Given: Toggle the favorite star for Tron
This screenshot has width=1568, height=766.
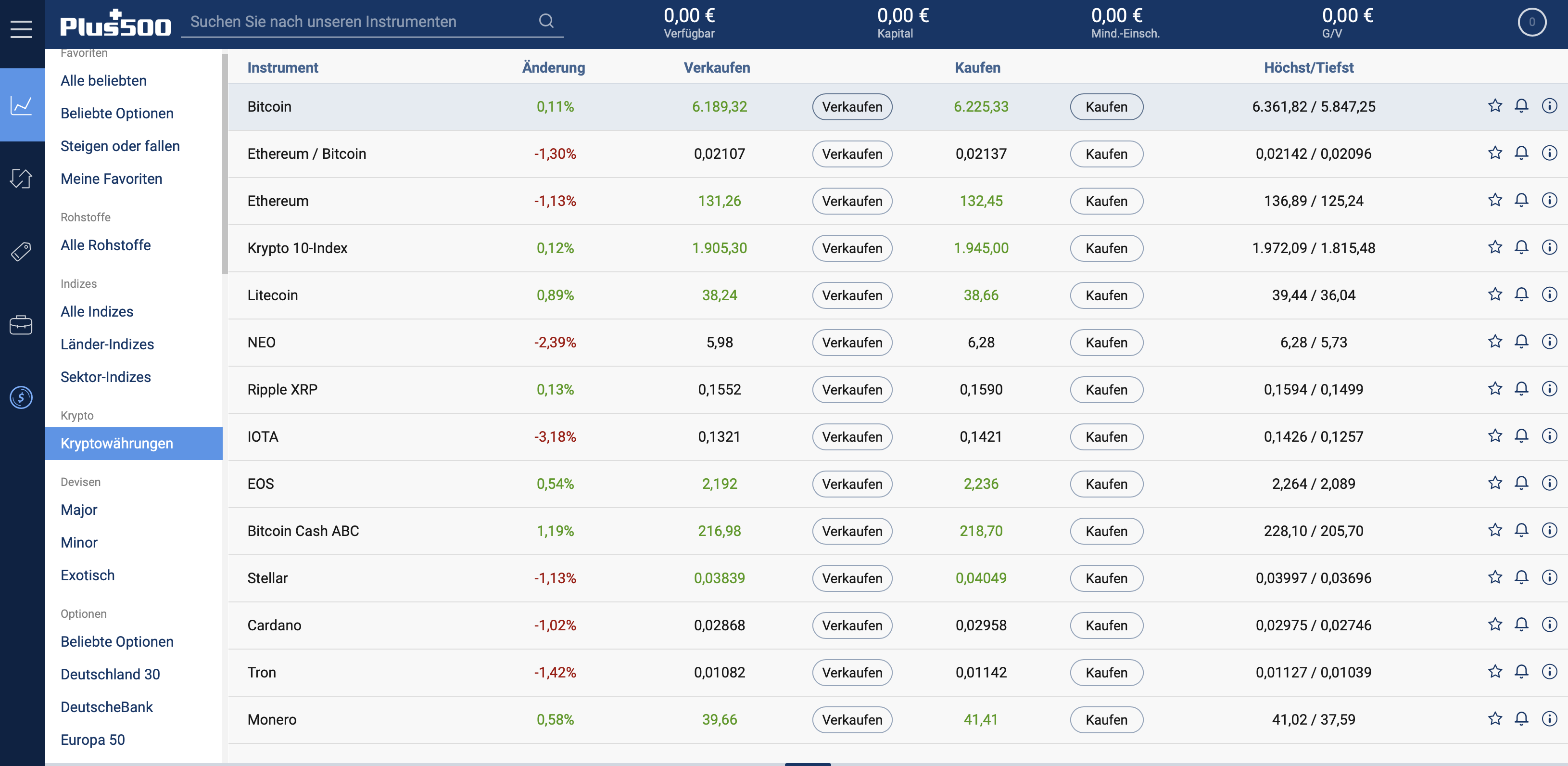Looking at the screenshot, I should (x=1494, y=672).
